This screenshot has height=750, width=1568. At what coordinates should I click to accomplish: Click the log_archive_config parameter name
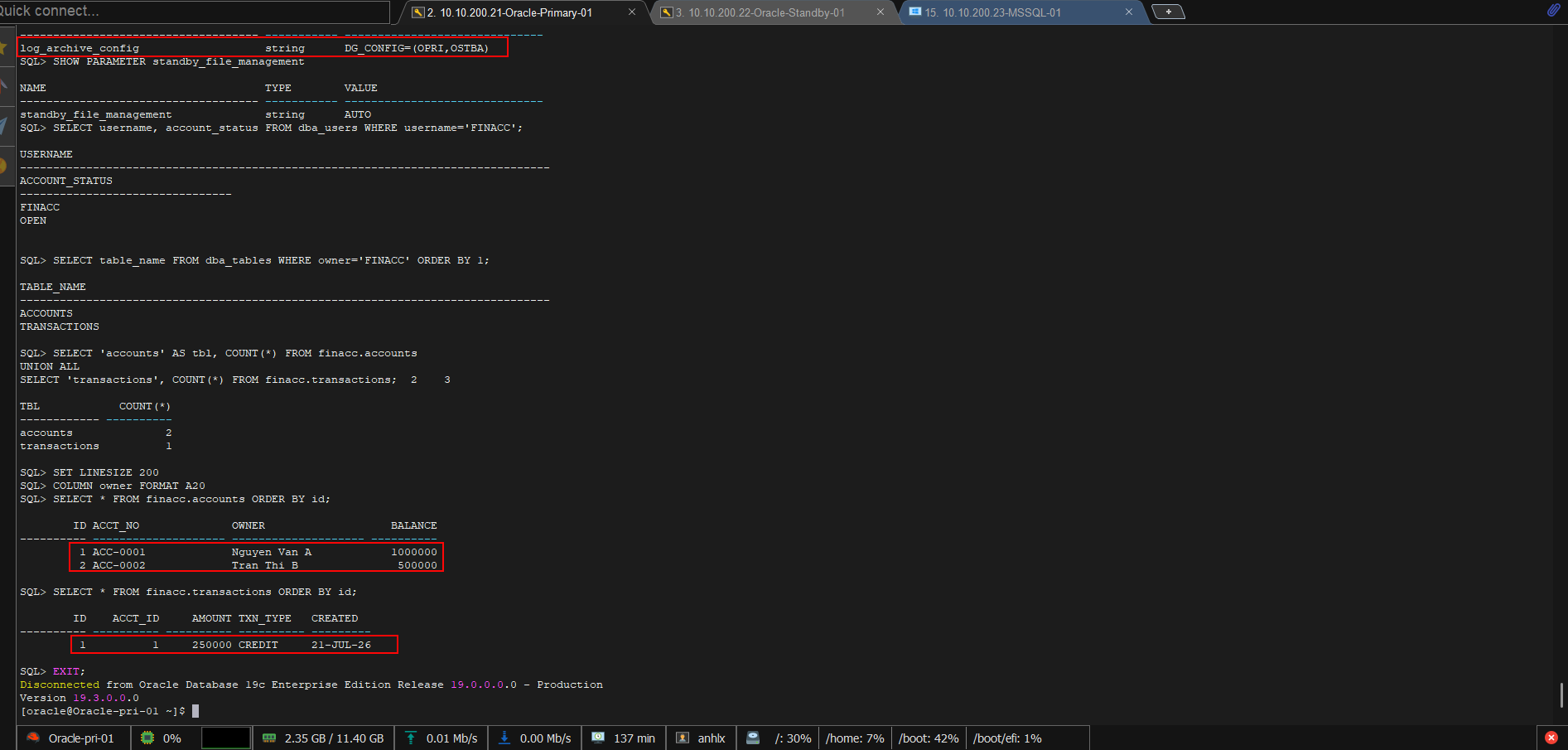click(x=80, y=48)
